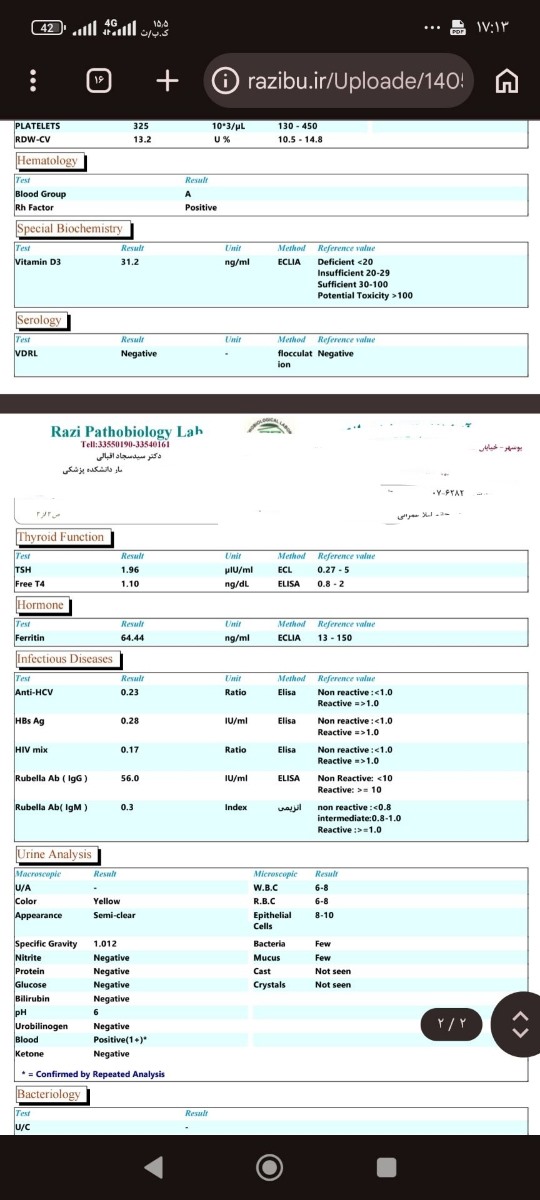
Task: Tap the lab telephone number line
Action: (x=125, y=444)
